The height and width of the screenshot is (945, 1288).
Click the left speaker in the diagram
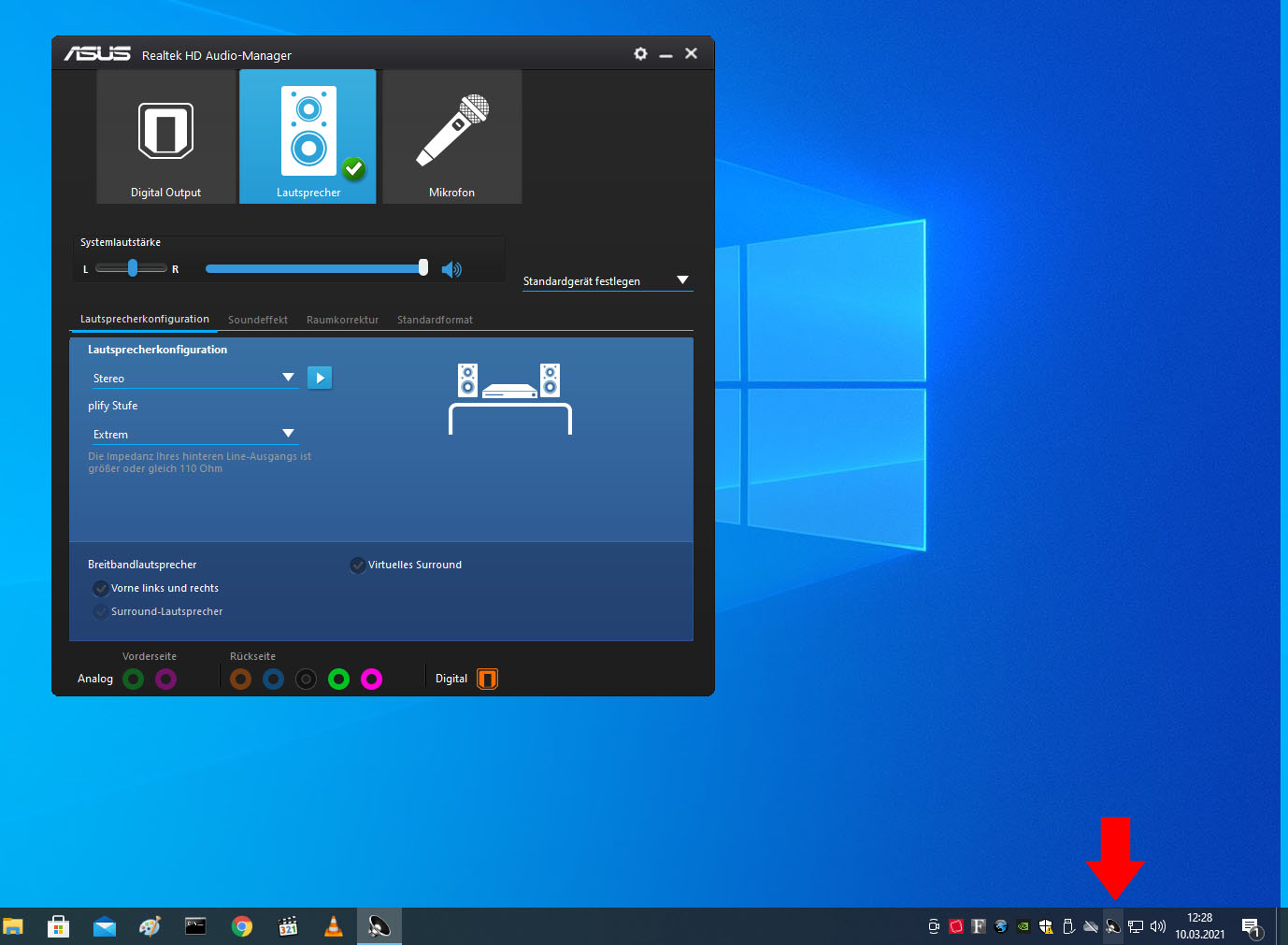coord(467,380)
